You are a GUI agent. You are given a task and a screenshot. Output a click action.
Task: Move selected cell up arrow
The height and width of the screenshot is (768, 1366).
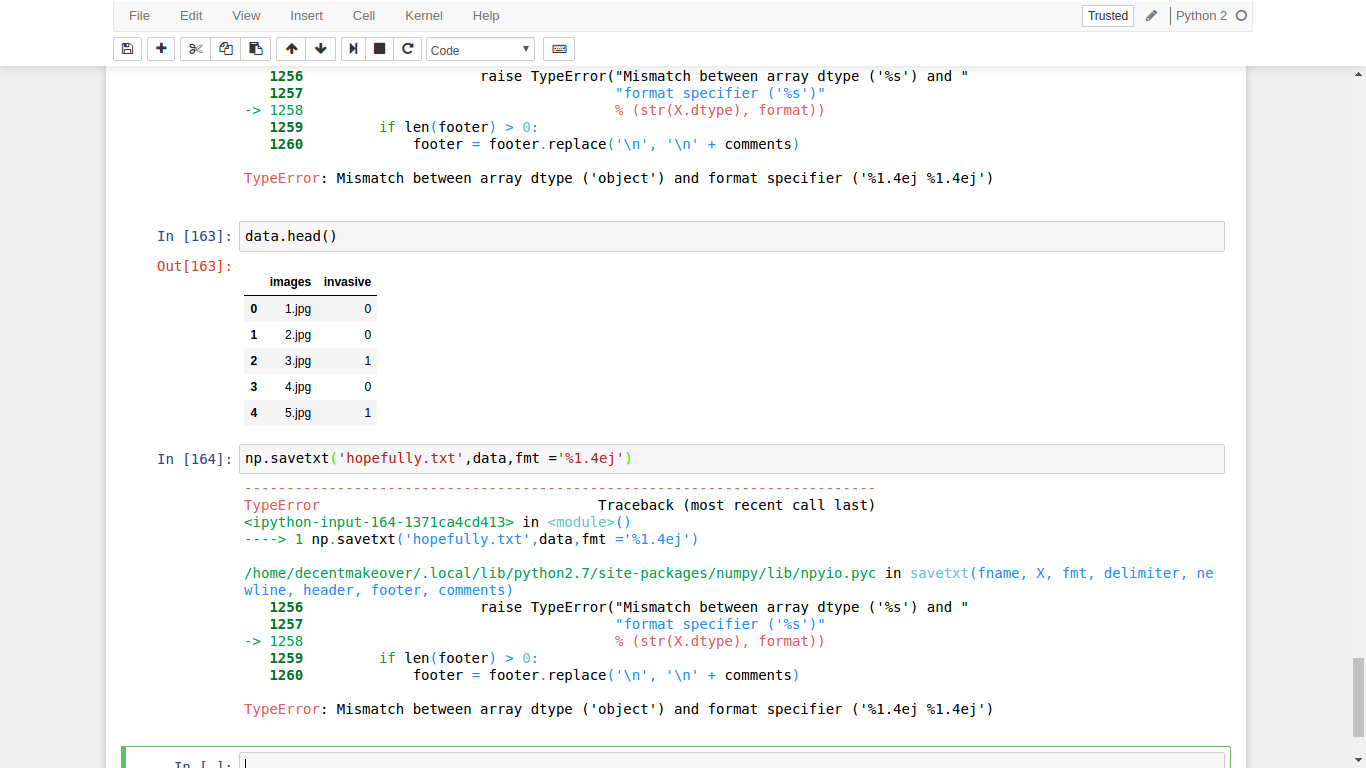tap(291, 49)
